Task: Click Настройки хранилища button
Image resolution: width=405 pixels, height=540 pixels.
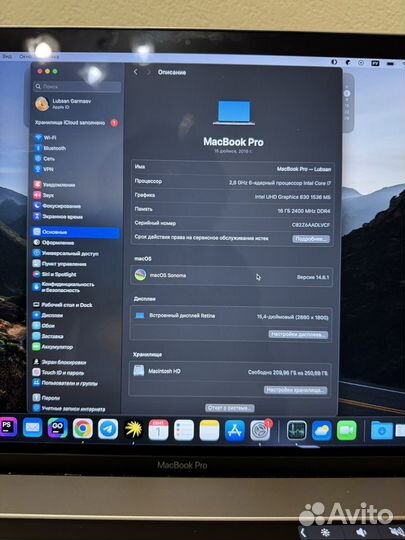Action: [x=295, y=390]
